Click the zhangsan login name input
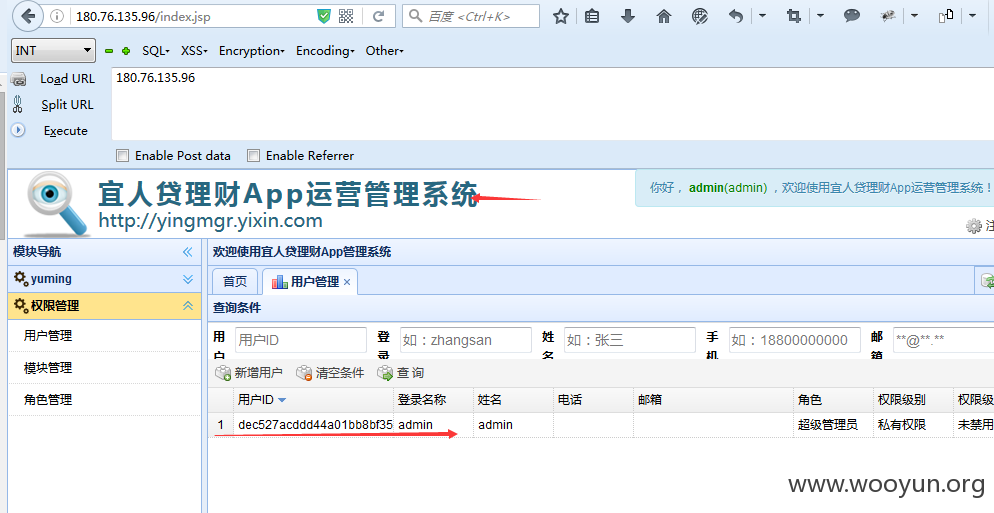Screen dimensions: 994x513 tap(465, 340)
